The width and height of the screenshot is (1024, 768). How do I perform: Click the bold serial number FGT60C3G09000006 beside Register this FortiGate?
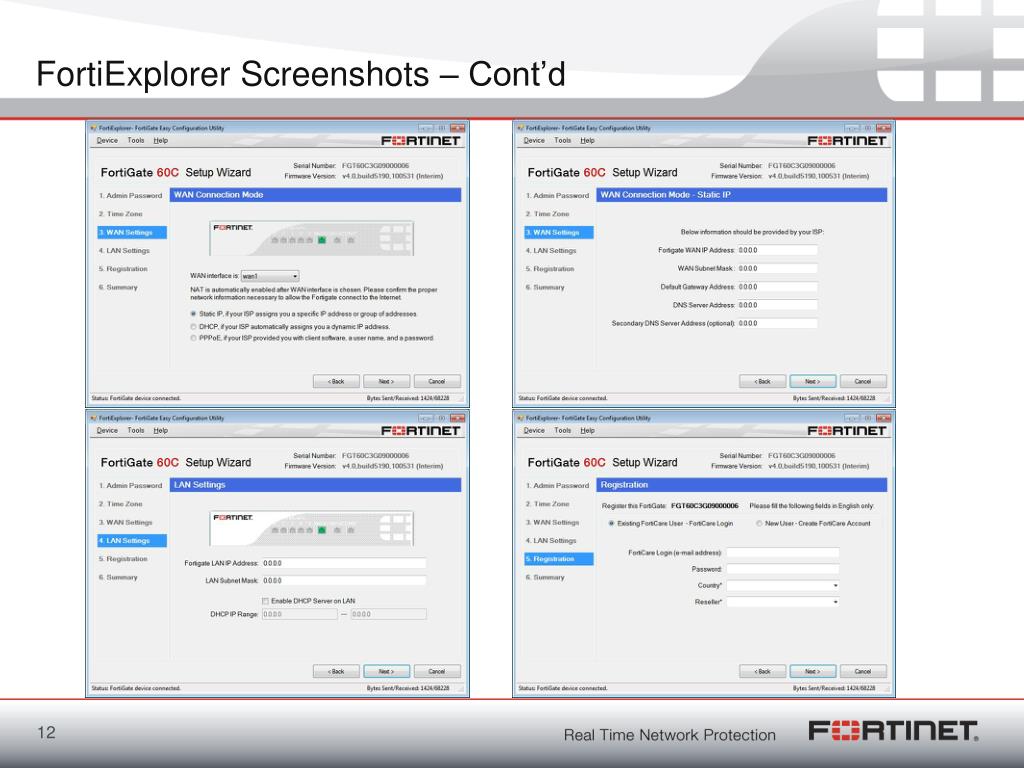click(705, 506)
